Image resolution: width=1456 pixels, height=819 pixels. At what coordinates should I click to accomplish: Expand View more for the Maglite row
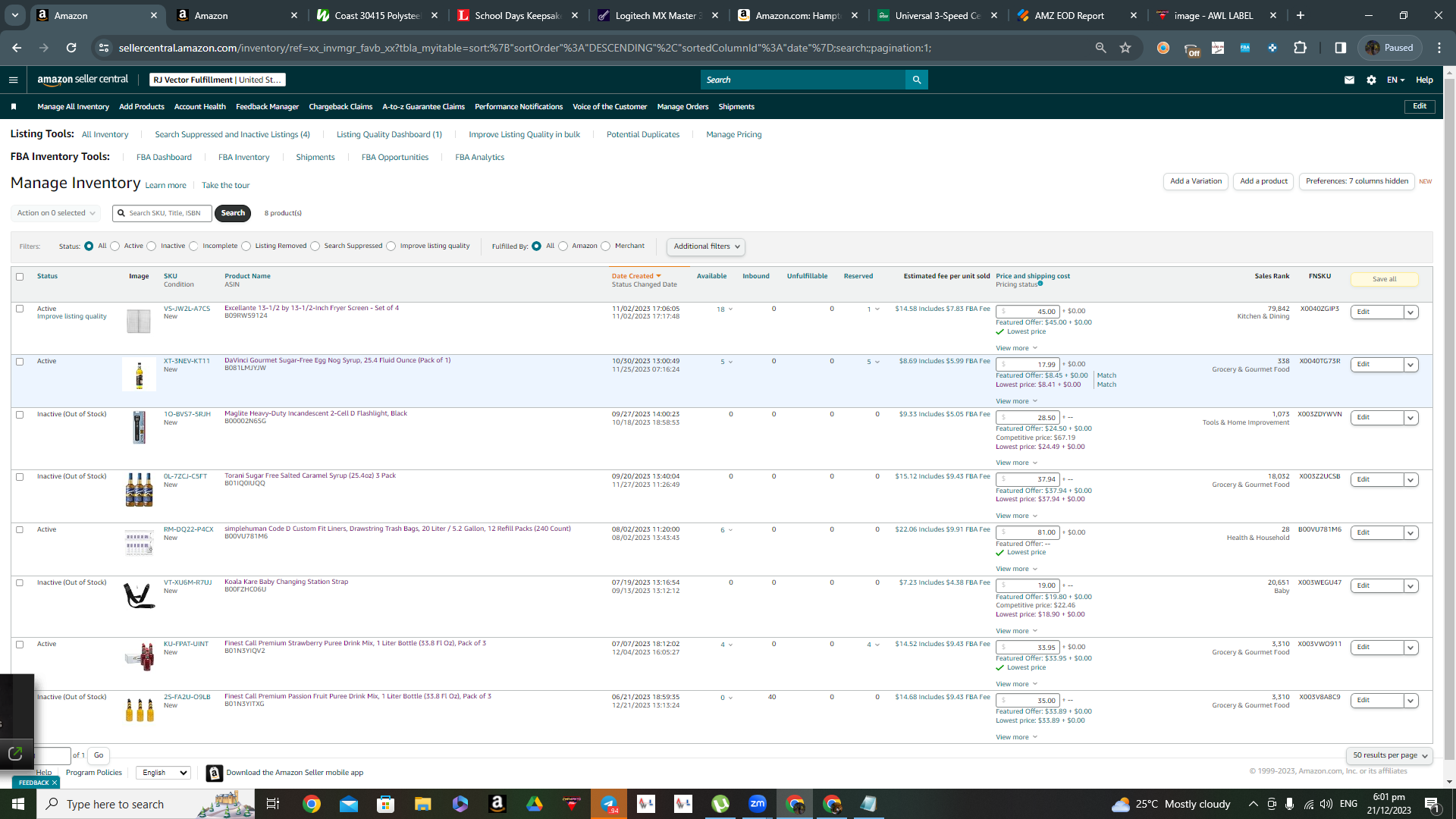point(1016,463)
